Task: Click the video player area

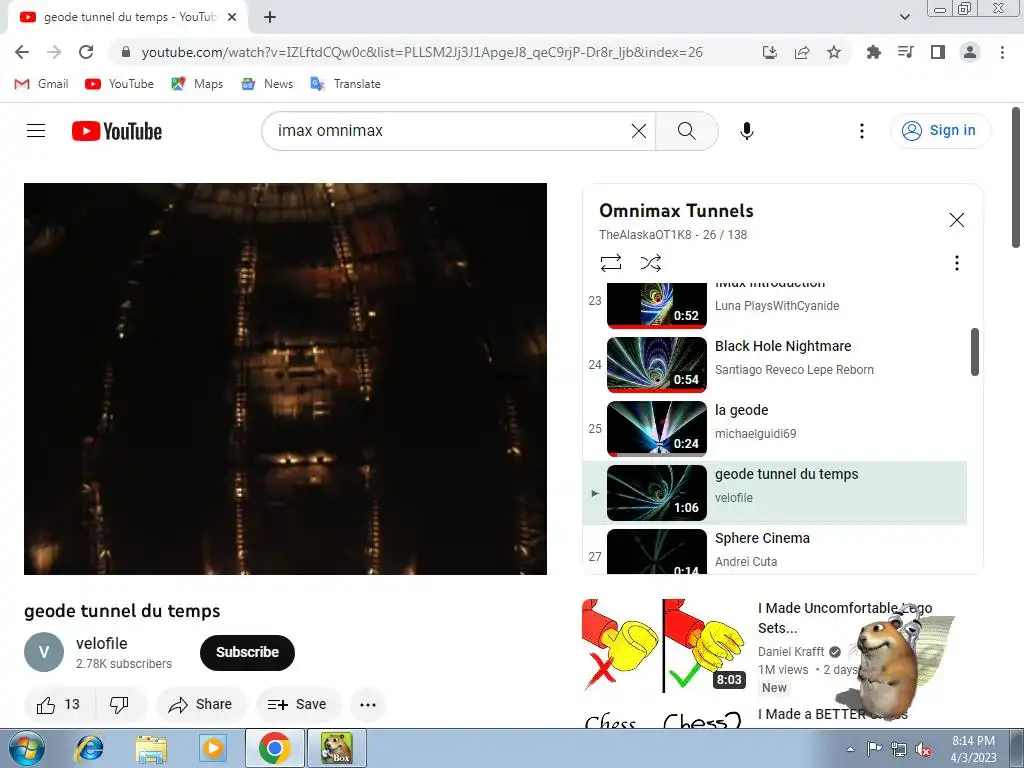Action: (285, 379)
